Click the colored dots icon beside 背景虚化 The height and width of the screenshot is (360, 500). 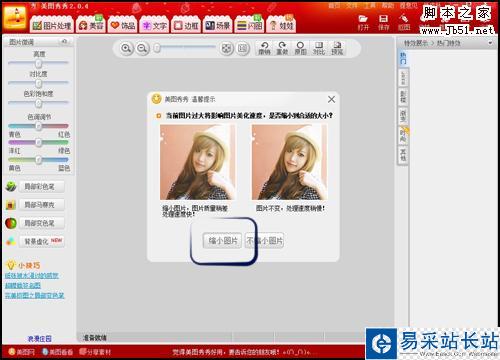pyautogui.click(x=11, y=241)
